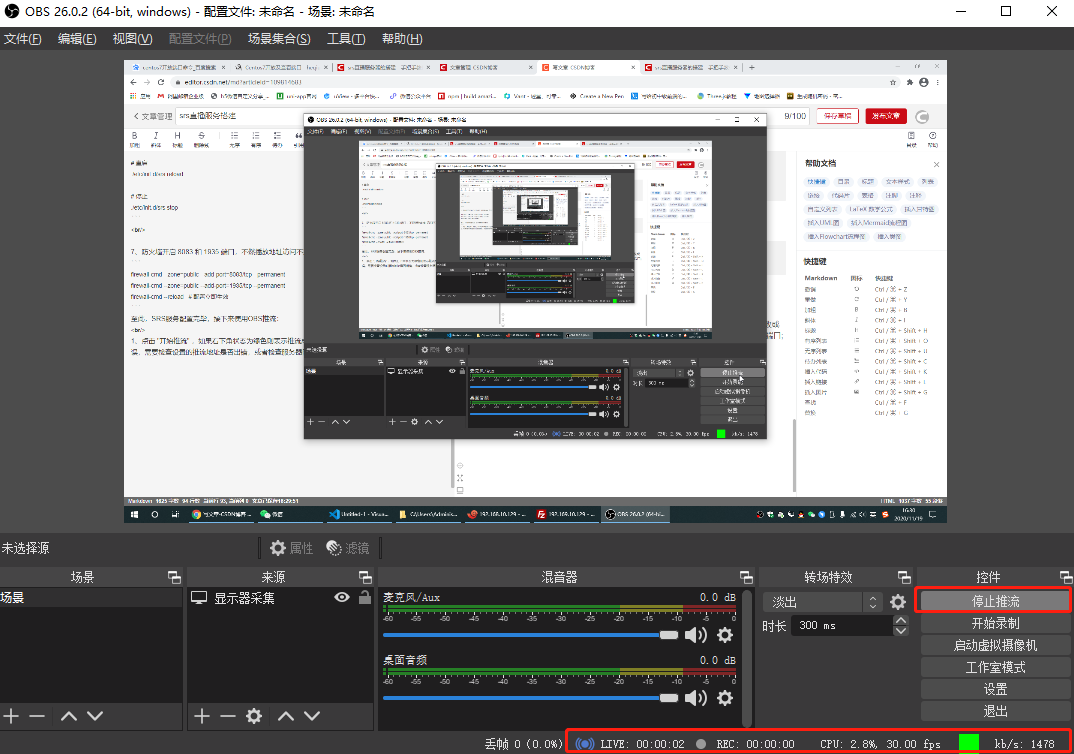Open the 场景集合(S) menu

click(x=279, y=39)
